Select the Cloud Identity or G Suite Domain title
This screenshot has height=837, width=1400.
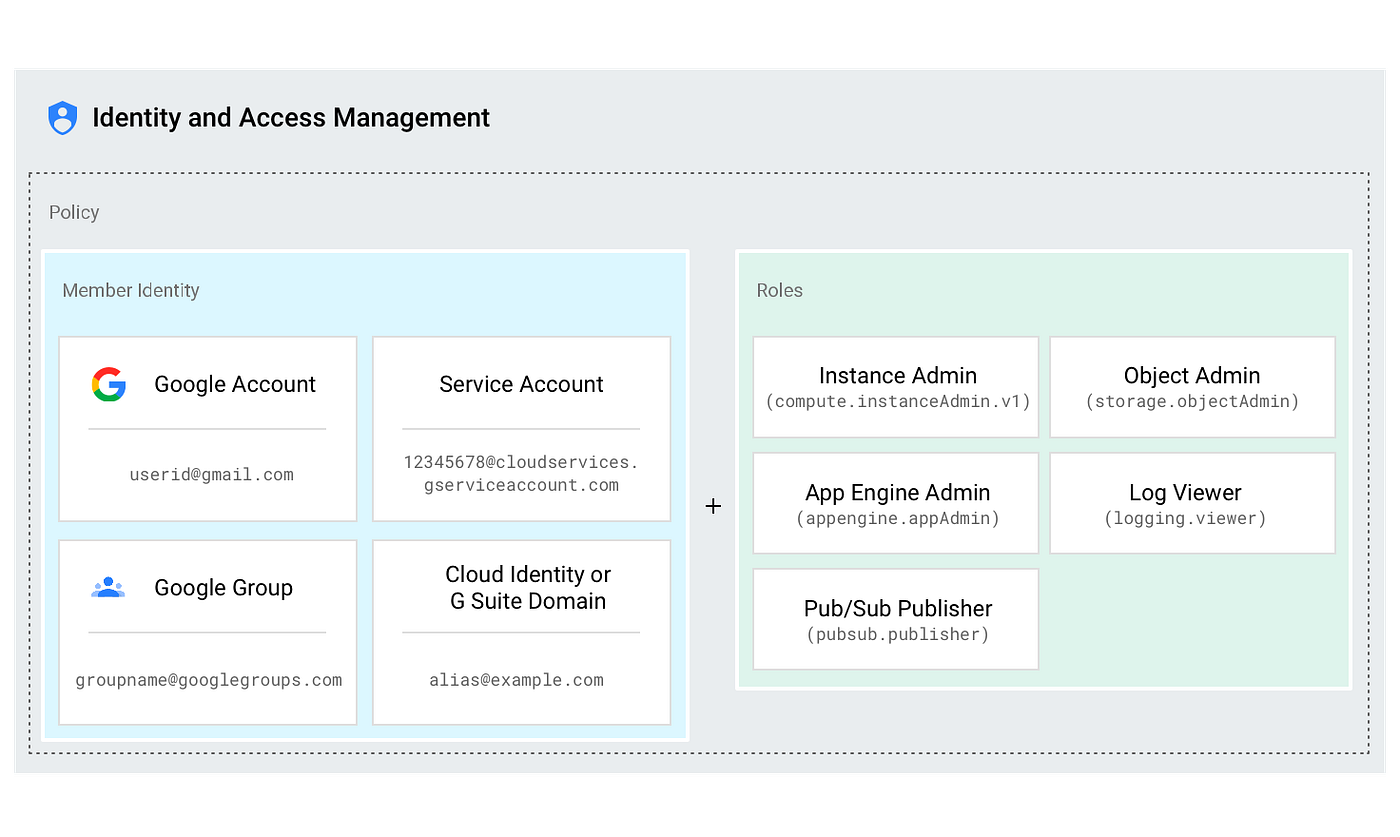coord(528,588)
